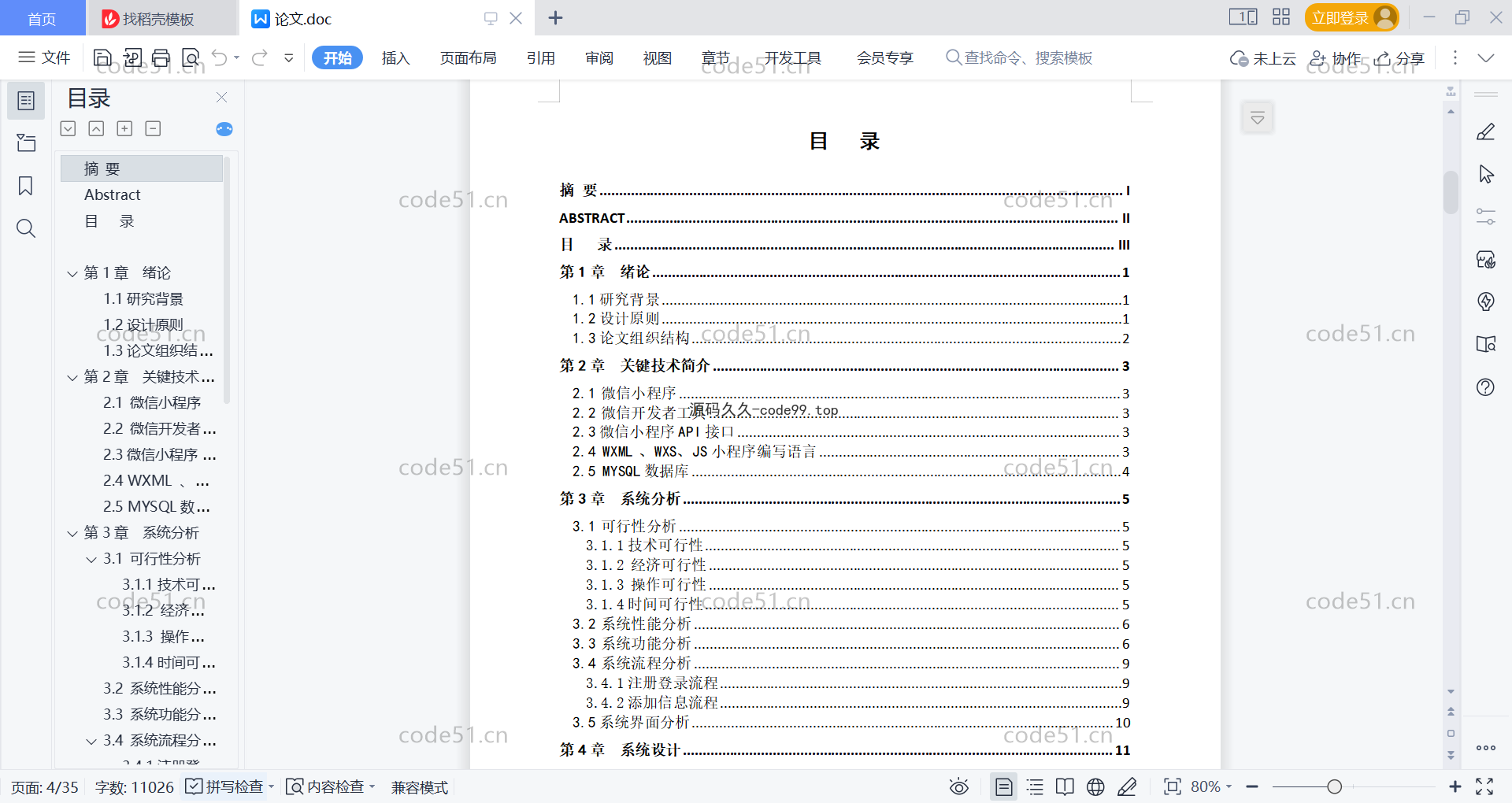
Task: Click the document vertical scrollbar thumb
Action: pos(1451,192)
